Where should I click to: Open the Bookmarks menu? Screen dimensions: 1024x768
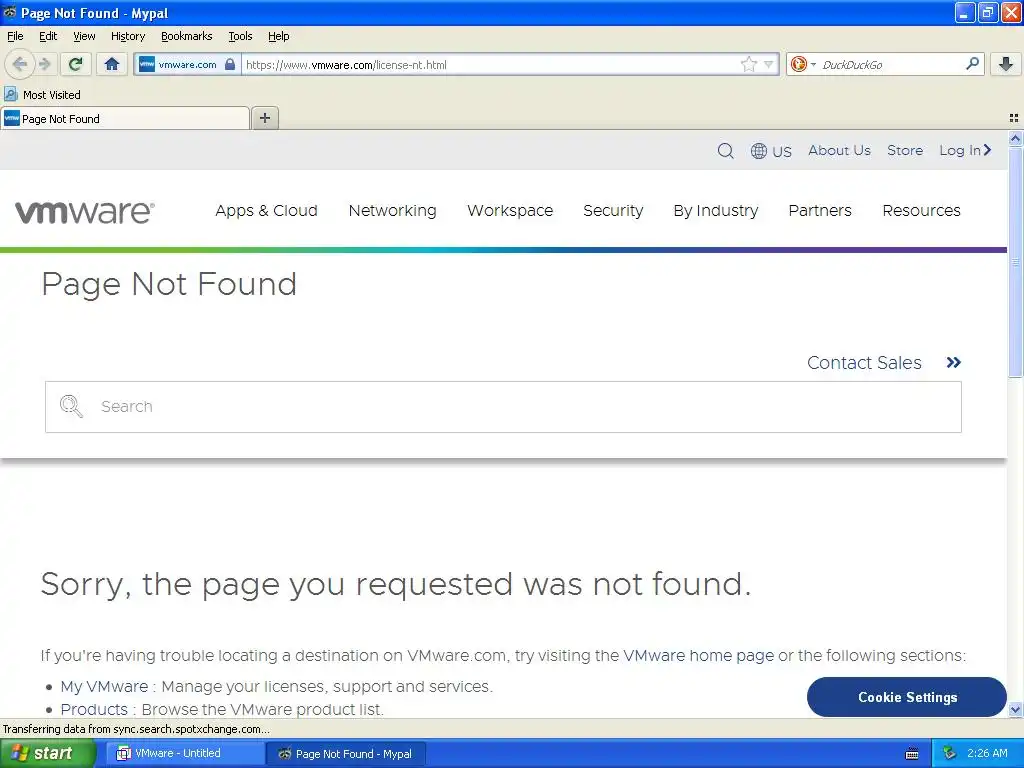click(187, 36)
